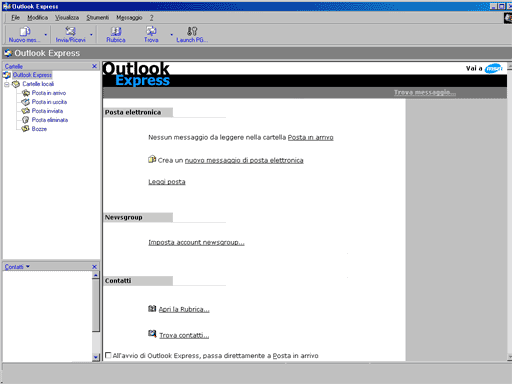This screenshot has width=512, height=384.
Task: Click the Launch PG toolbar icon
Action: [192, 31]
